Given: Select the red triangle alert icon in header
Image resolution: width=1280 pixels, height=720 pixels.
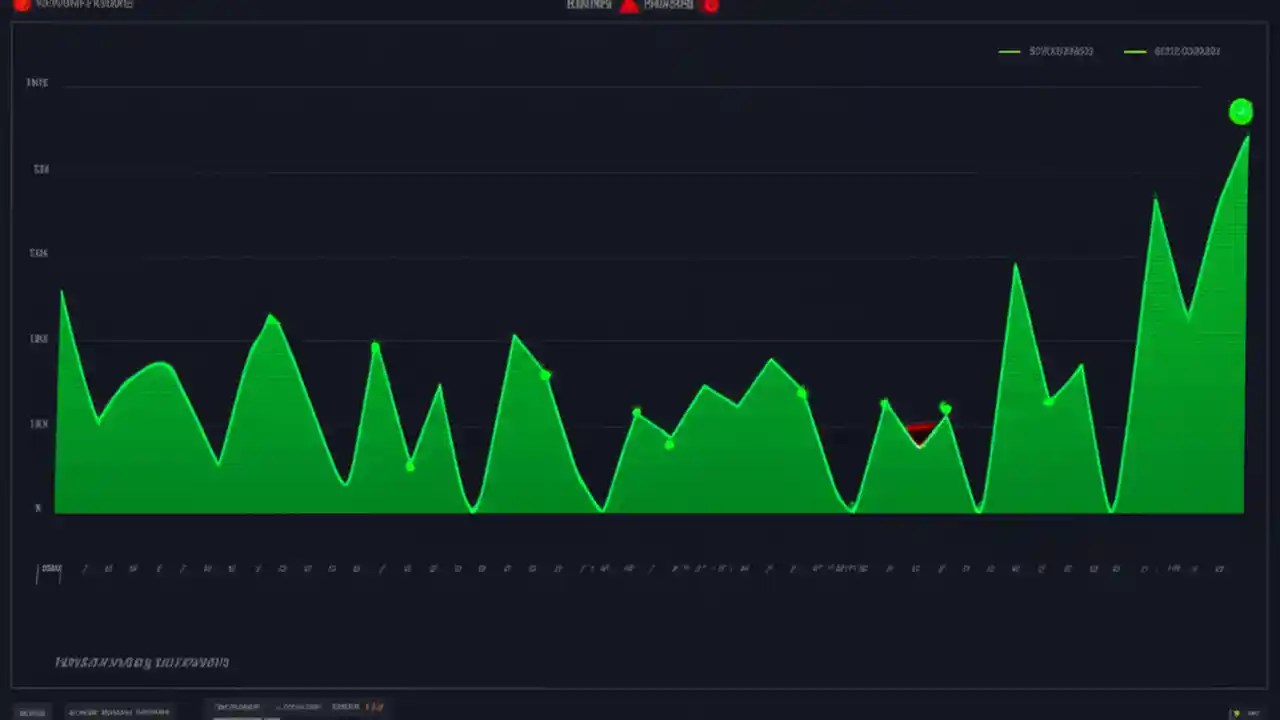Looking at the screenshot, I should [628, 5].
